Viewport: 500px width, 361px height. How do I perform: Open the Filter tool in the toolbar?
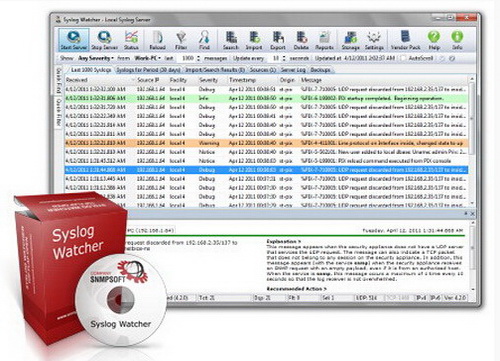point(181,40)
